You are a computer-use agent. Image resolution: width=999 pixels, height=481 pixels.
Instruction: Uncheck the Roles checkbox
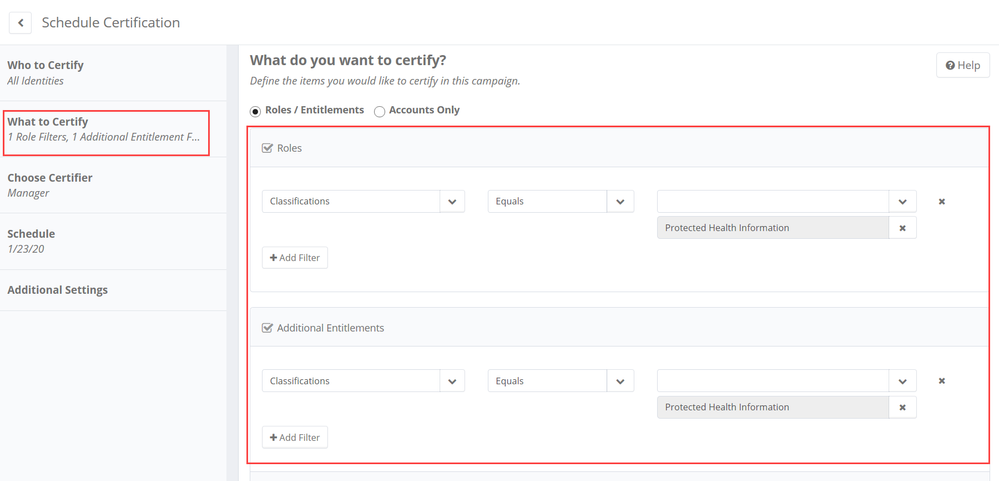[x=268, y=148]
